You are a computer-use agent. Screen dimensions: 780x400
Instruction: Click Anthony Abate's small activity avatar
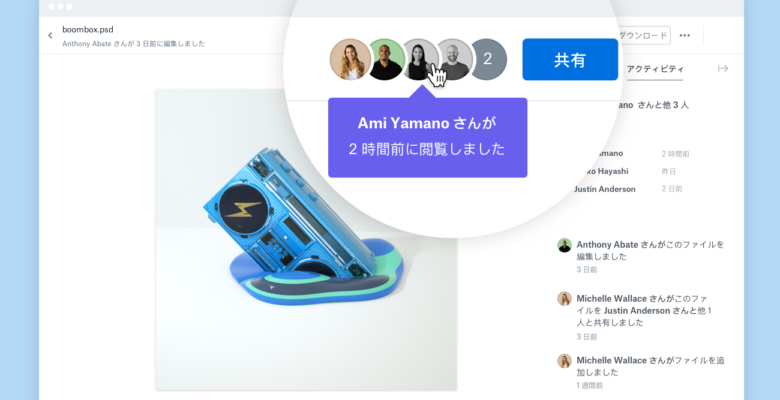tap(564, 245)
